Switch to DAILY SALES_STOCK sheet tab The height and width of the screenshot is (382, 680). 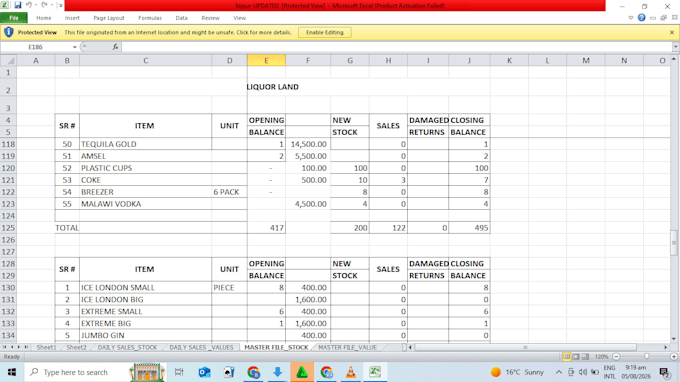[x=127, y=347]
